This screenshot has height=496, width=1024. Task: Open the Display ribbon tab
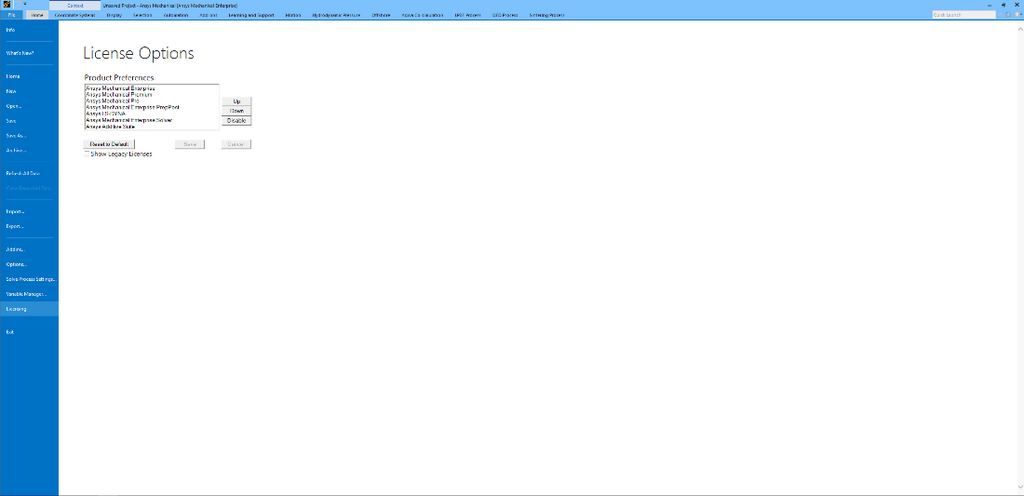pyautogui.click(x=114, y=14)
